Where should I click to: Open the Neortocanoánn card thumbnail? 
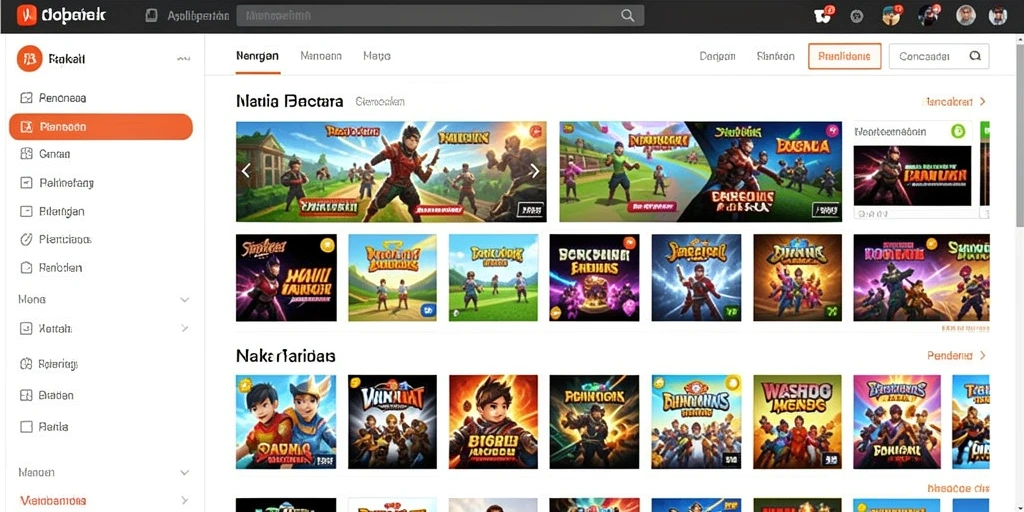click(x=912, y=176)
